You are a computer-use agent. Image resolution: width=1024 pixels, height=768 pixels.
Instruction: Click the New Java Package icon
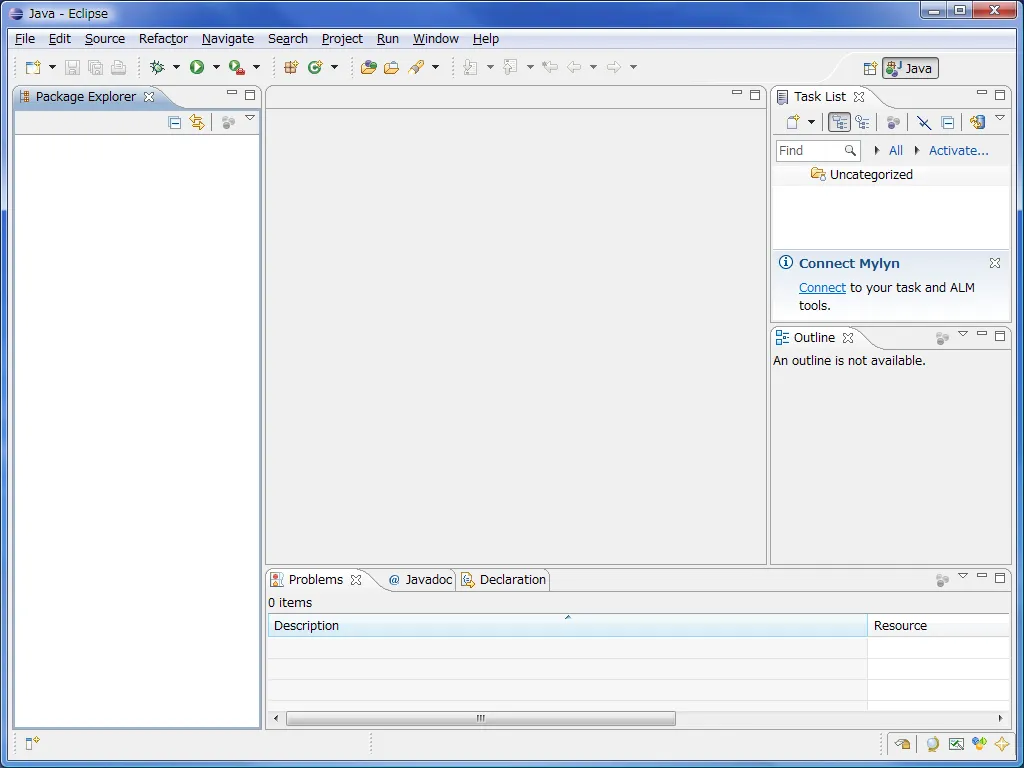pos(291,67)
